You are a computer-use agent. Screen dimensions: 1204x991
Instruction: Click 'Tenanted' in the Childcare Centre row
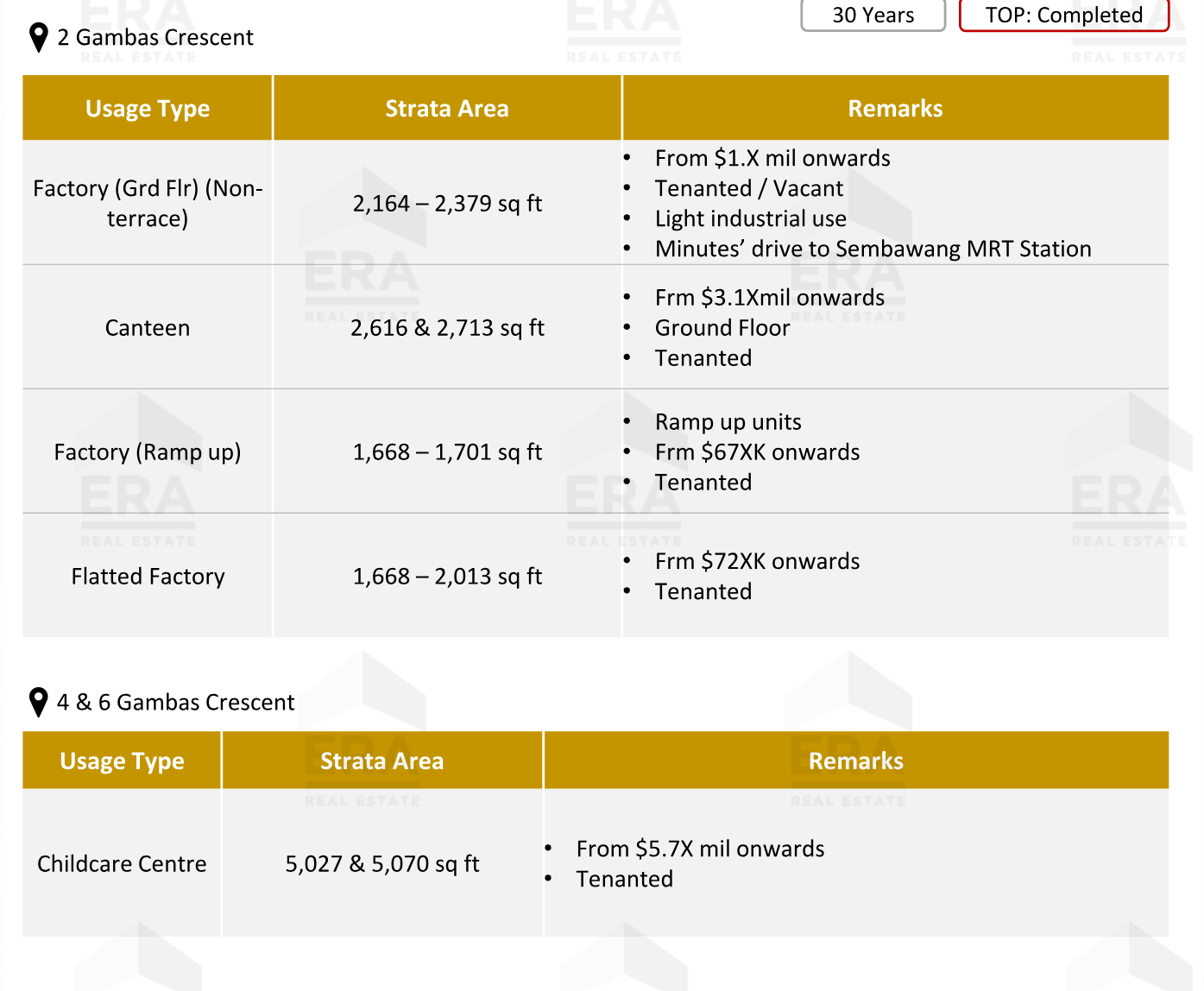point(625,880)
